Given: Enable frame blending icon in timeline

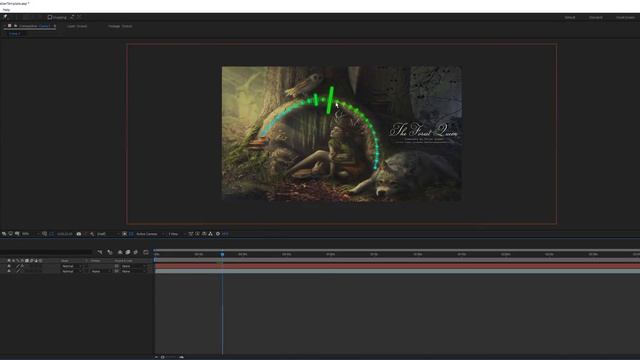Looking at the screenshot, I should (x=128, y=252).
